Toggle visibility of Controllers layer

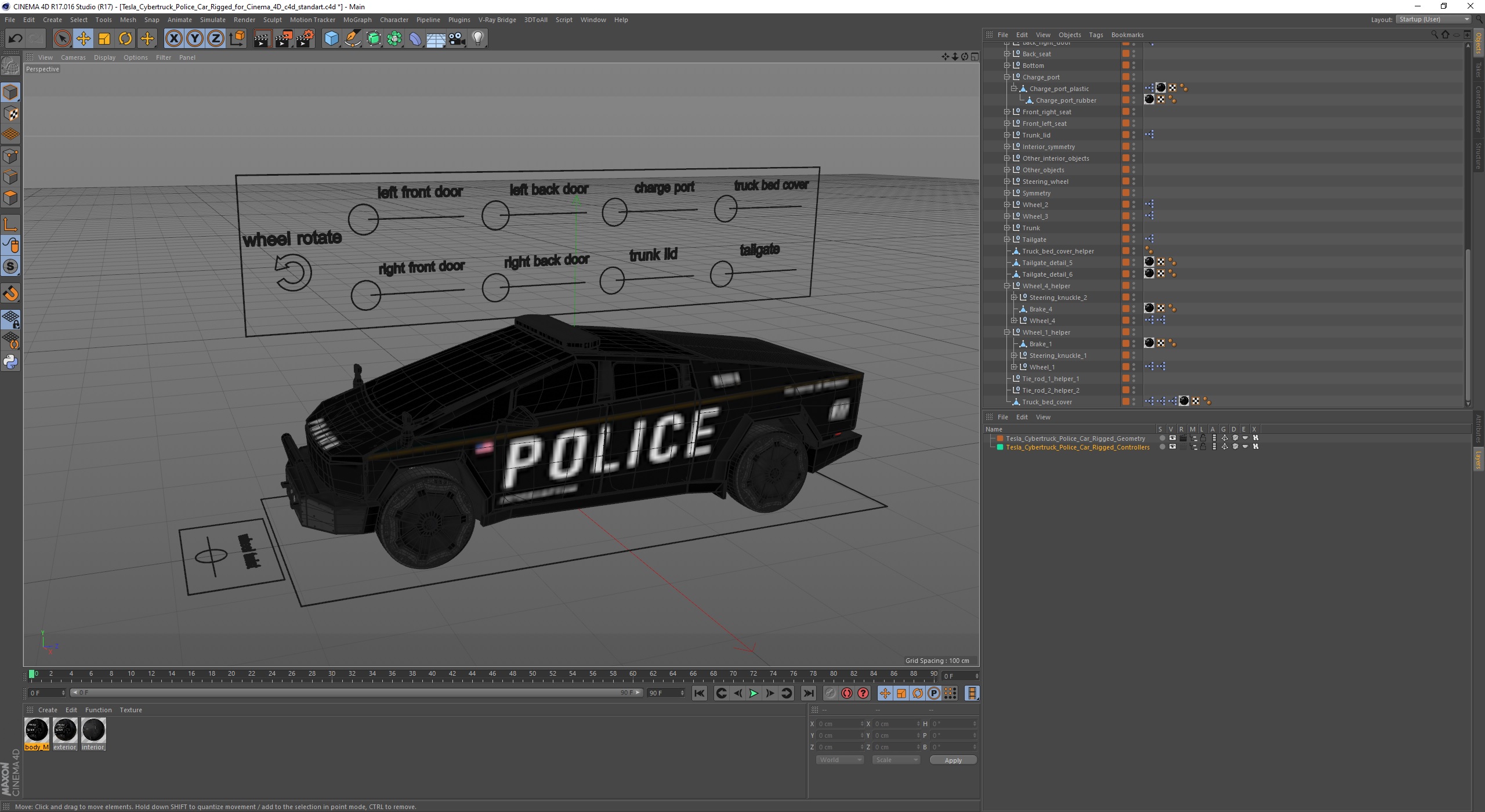tap(1172, 447)
